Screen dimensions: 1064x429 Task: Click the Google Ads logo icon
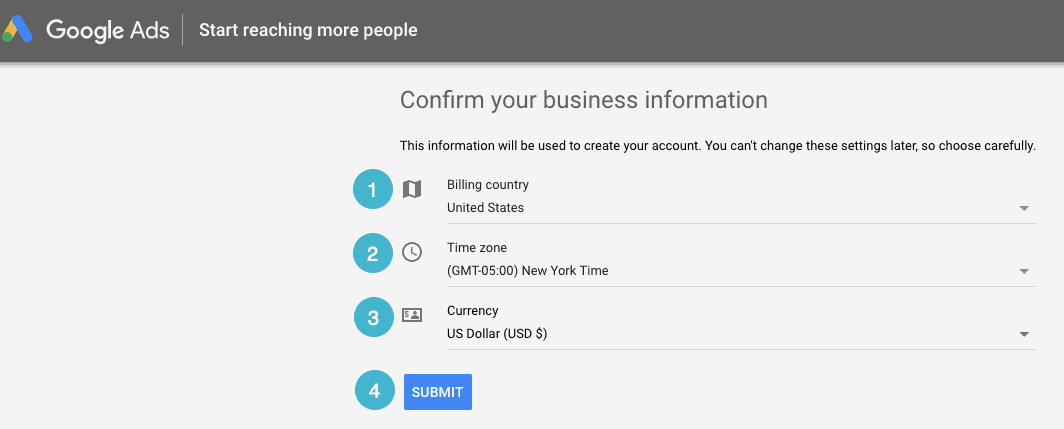tap(18, 30)
